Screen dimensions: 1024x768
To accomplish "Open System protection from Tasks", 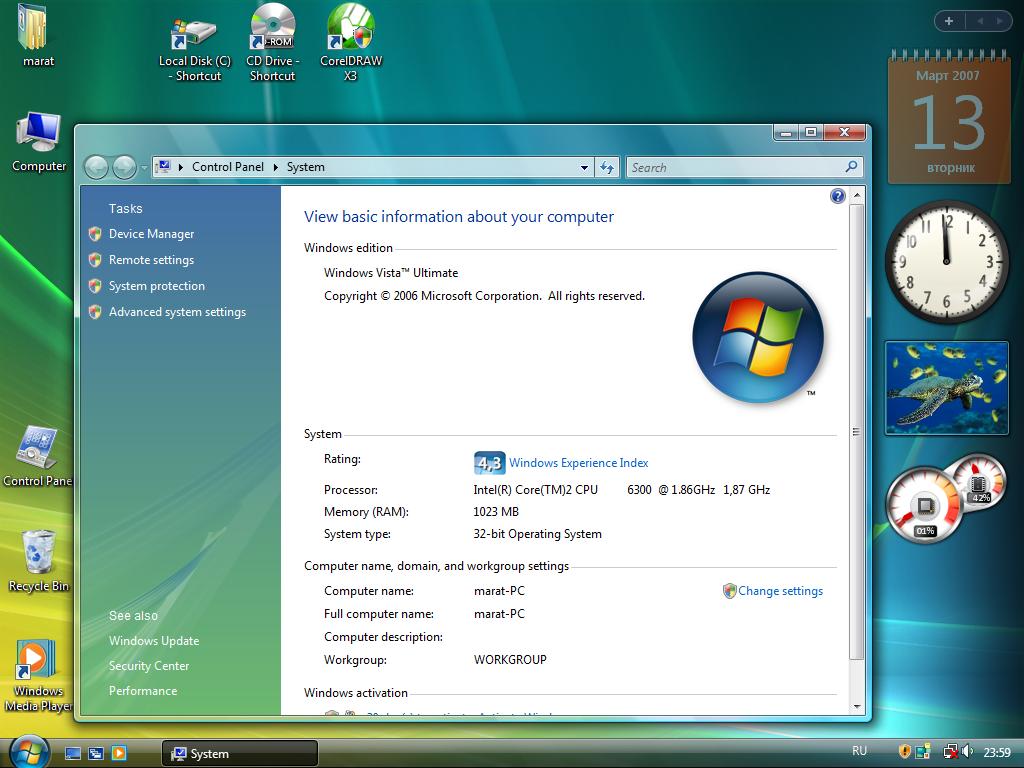I will pyautogui.click(x=157, y=286).
